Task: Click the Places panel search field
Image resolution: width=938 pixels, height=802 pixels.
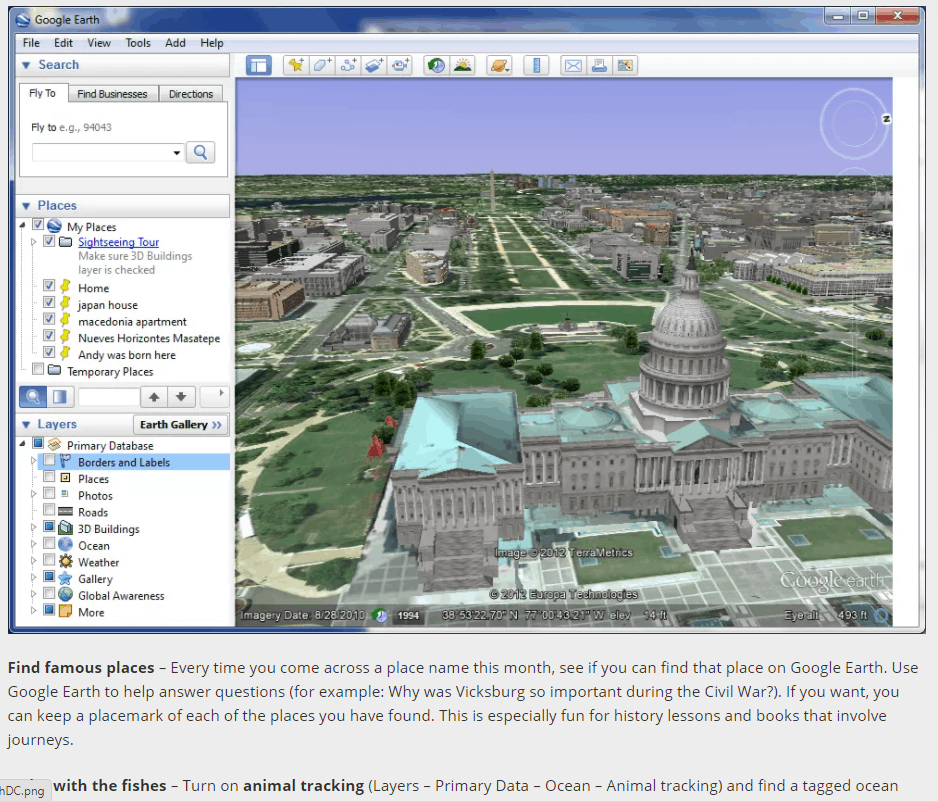Action: pyautogui.click(x=109, y=397)
